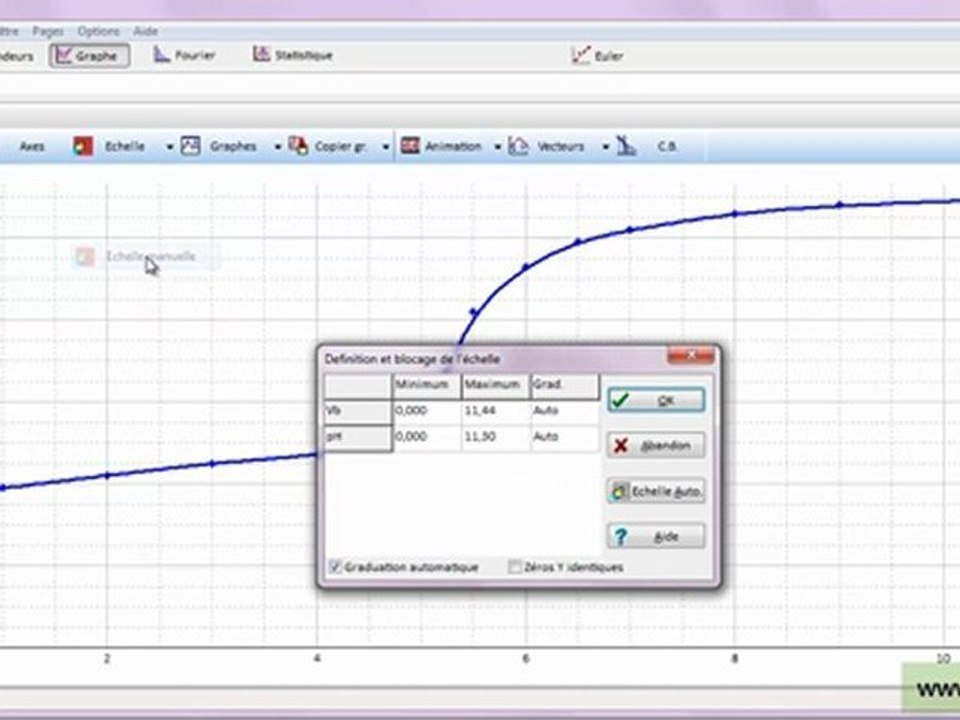Open the Fourier analysis tool
This screenshot has width=960, height=720.
click(184, 55)
